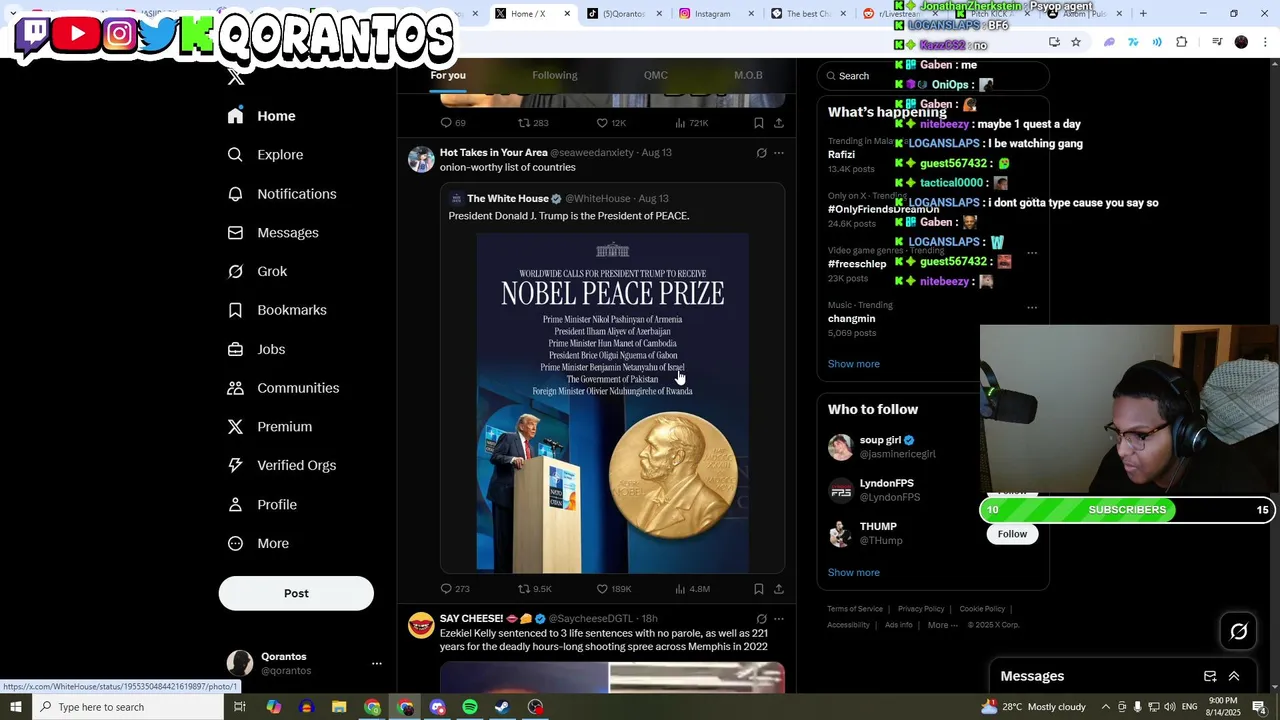Image resolution: width=1280 pixels, height=720 pixels.
Task: Follow the THUMP account
Action: [x=1012, y=534]
